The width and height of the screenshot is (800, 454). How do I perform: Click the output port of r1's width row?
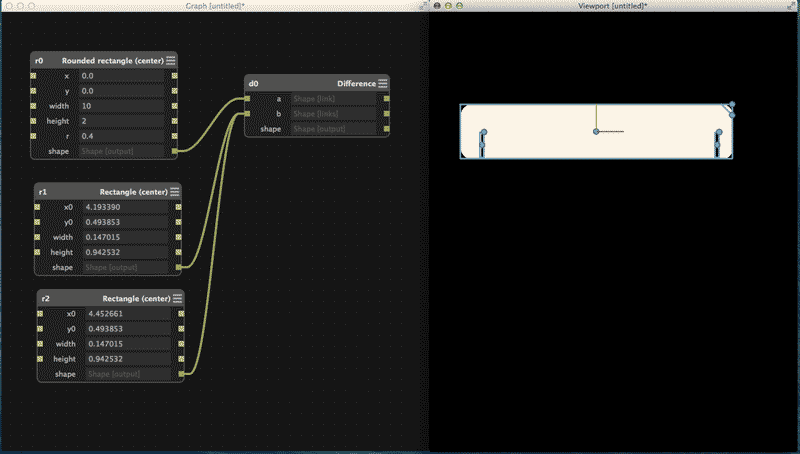(x=178, y=237)
